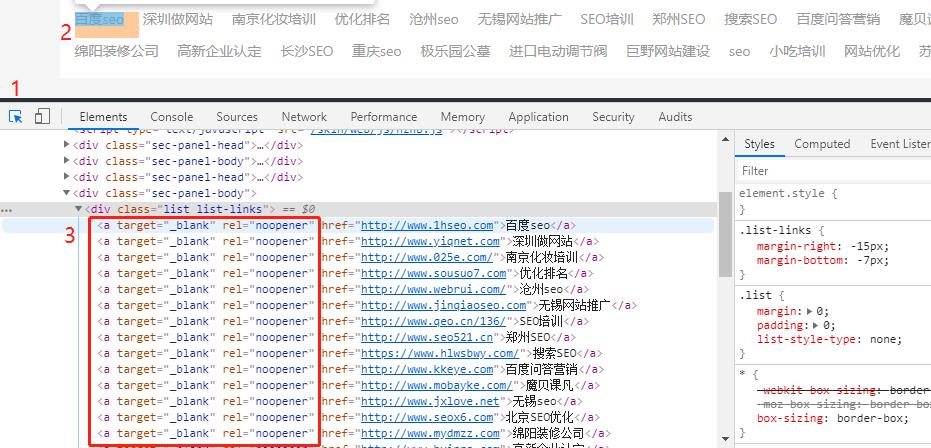The height and width of the screenshot is (448, 931).
Task: Open the 网站优化 link on the page
Action: click(x=872, y=51)
